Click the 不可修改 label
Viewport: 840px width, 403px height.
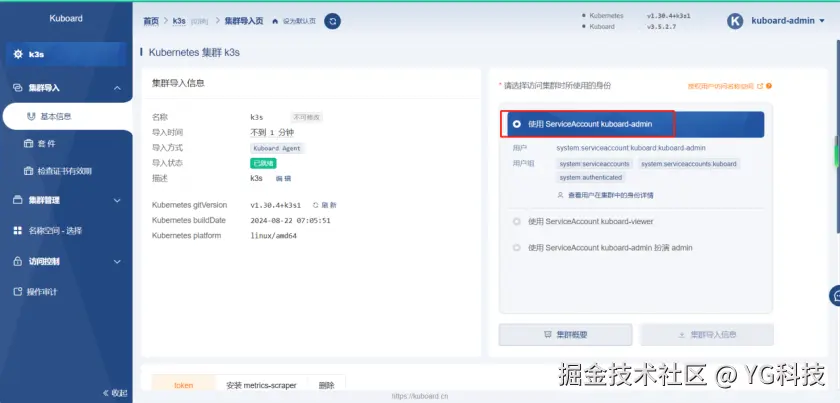coord(307,117)
